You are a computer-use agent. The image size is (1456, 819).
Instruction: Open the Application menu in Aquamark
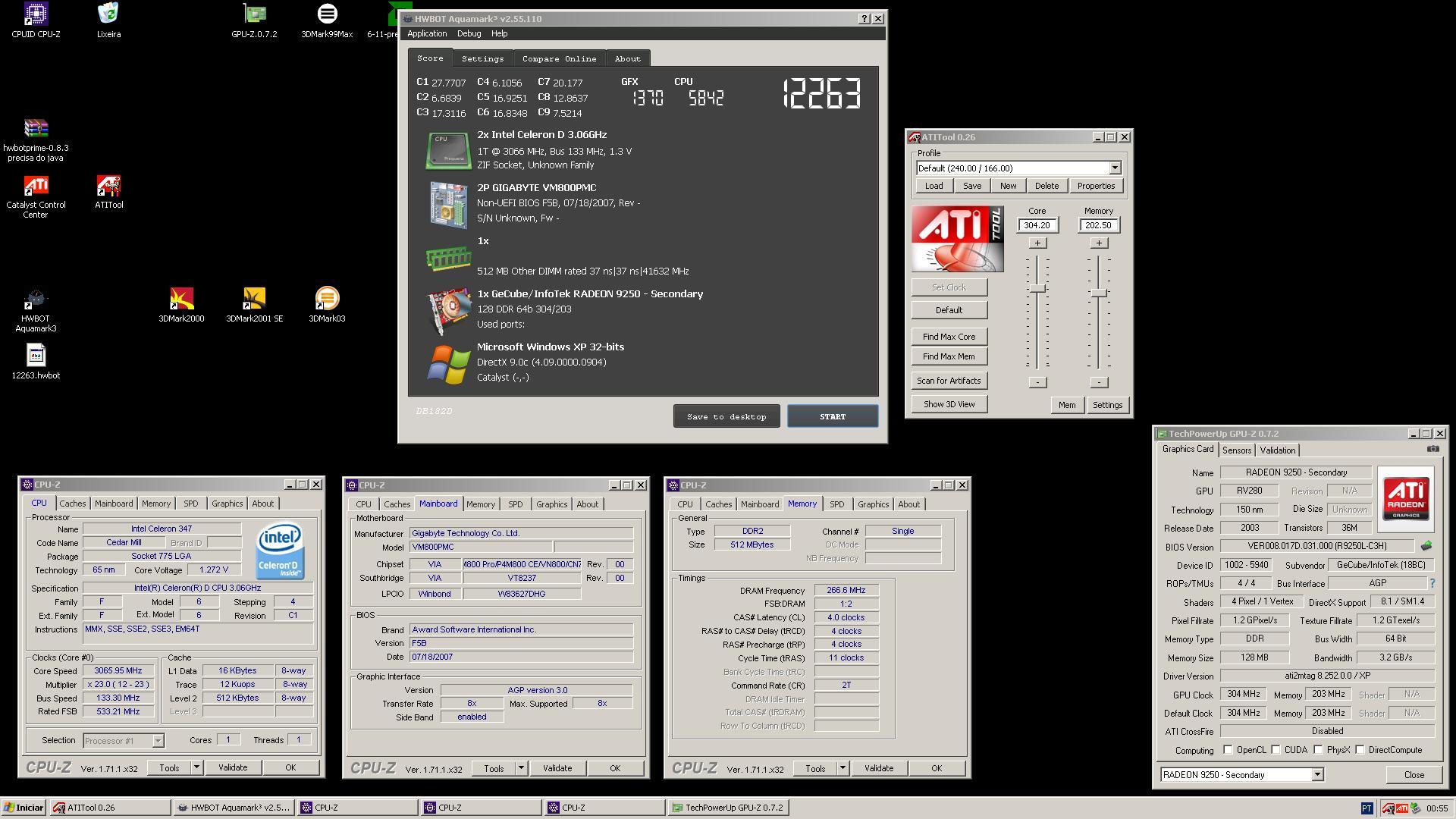[427, 33]
